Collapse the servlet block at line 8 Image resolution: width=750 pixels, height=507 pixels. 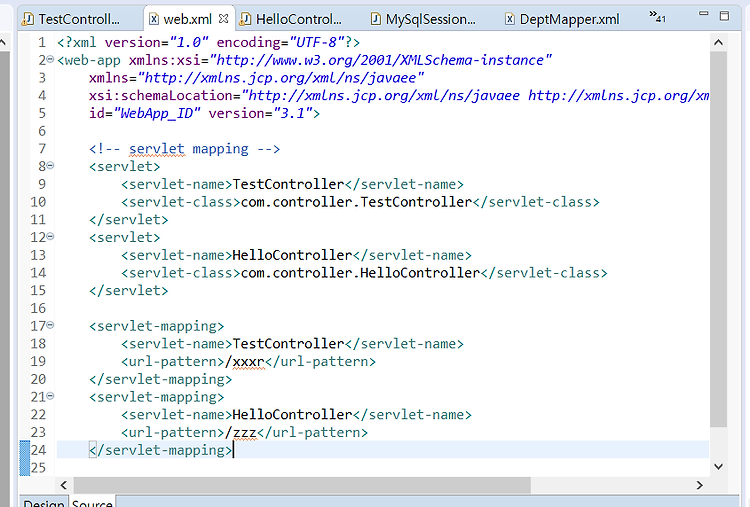50,165
